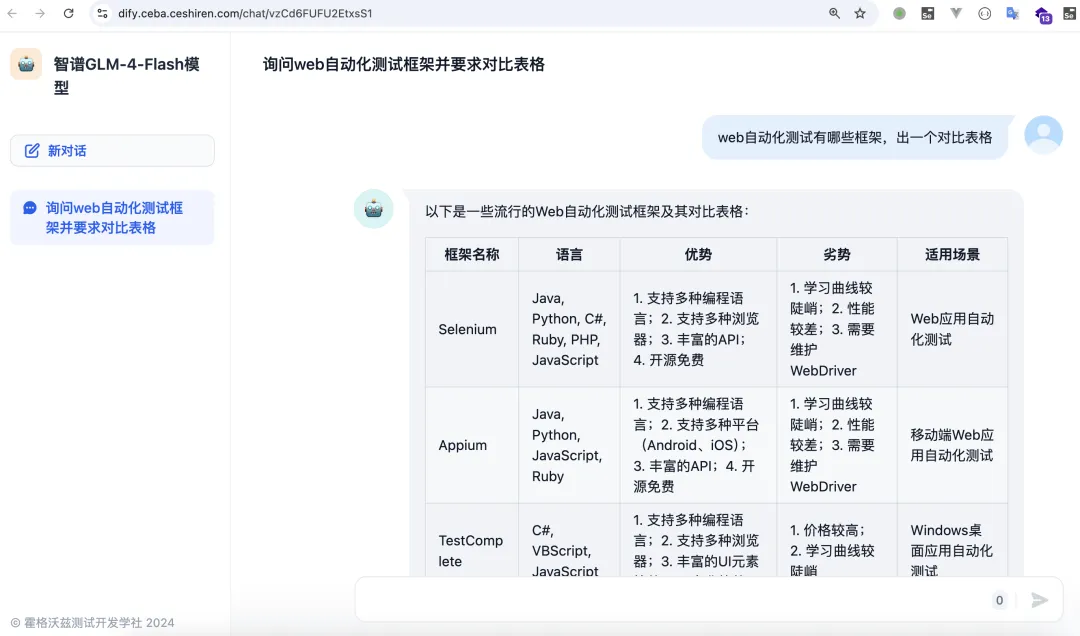The image size is (1080, 636).
Task: Click the GLM-4-Flash robot app icon
Action: [26, 64]
